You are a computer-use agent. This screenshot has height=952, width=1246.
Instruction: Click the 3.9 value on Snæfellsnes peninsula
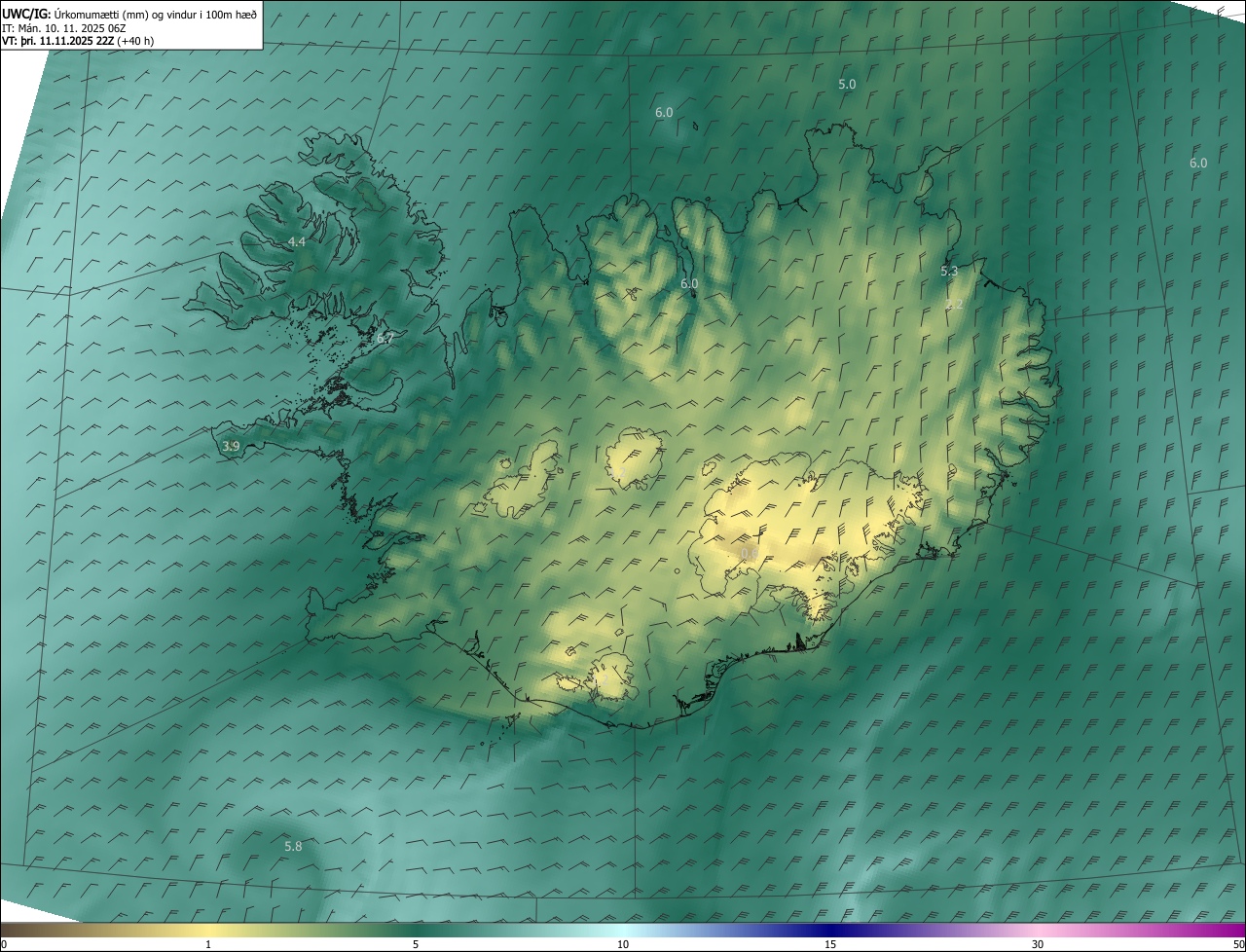tap(231, 447)
